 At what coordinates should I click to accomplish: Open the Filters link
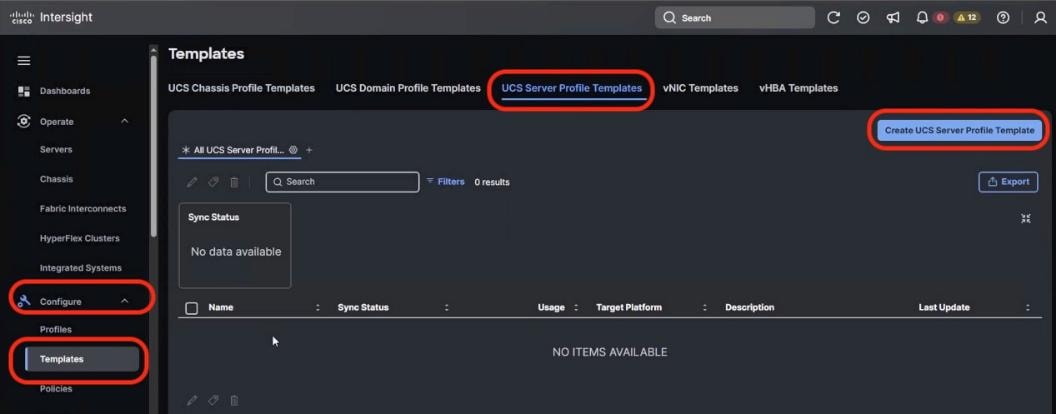point(445,182)
